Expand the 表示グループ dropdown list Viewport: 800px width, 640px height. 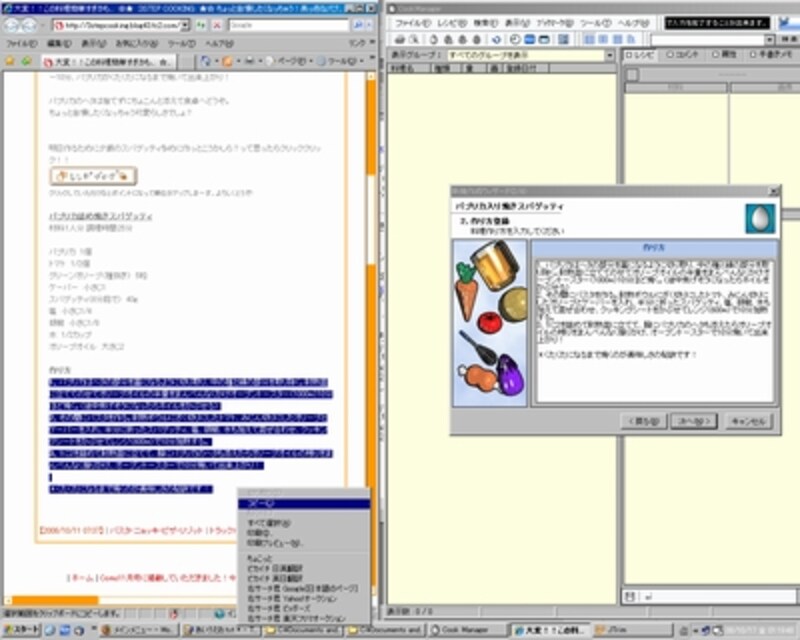click(611, 55)
